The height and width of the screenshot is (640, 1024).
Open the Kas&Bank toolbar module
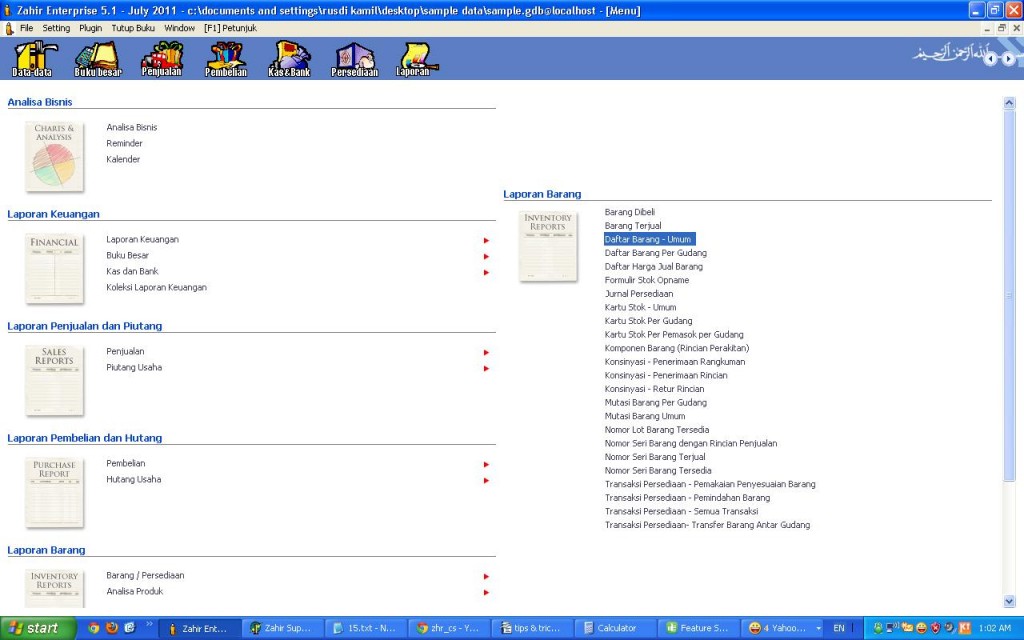pyautogui.click(x=289, y=59)
